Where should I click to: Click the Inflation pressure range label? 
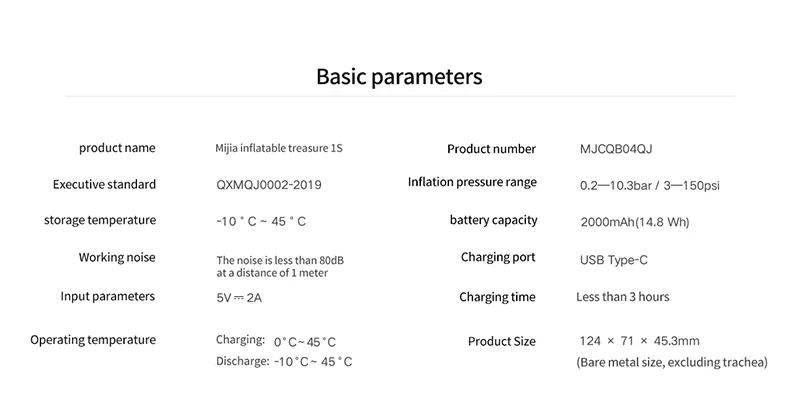click(472, 182)
